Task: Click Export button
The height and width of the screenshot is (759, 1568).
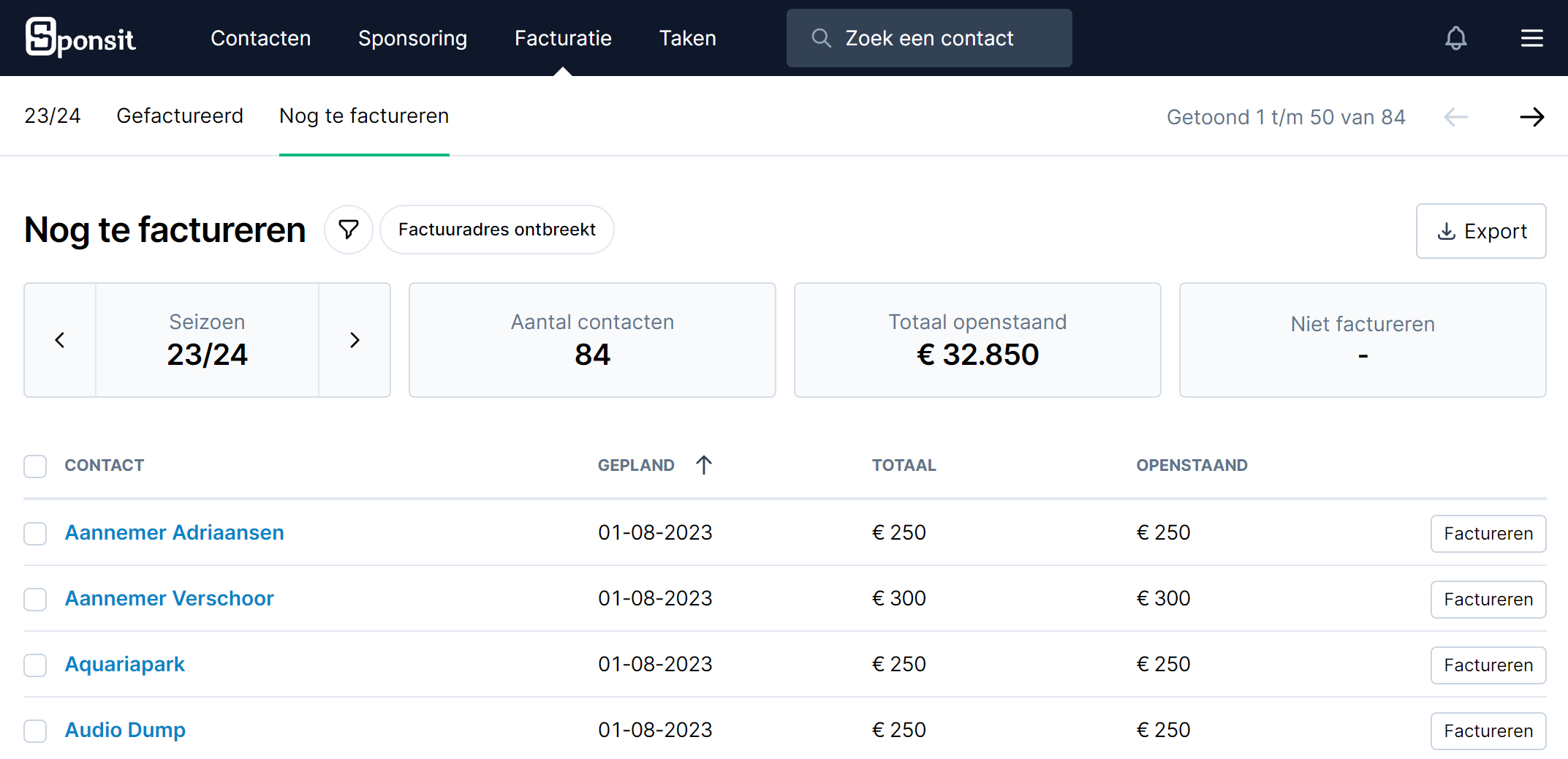Action: point(1480,231)
